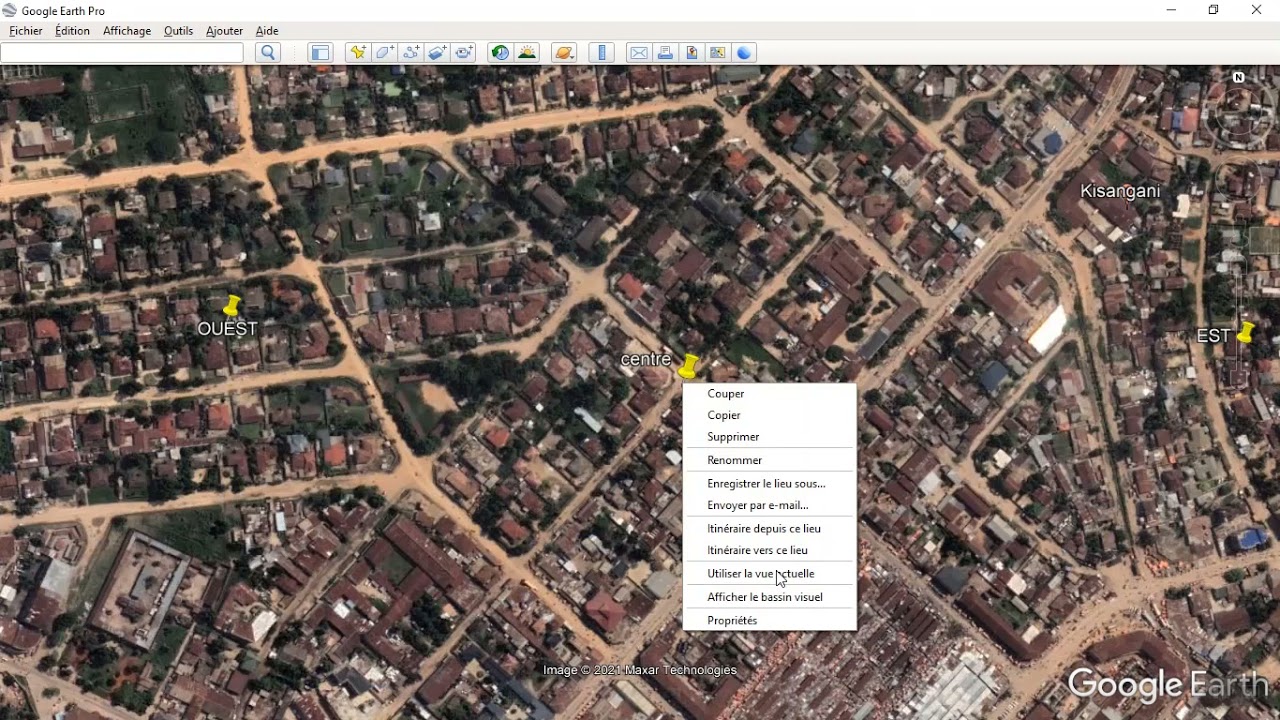This screenshot has width=1280, height=720.
Task: Open the Édition menu
Action: tap(72, 31)
